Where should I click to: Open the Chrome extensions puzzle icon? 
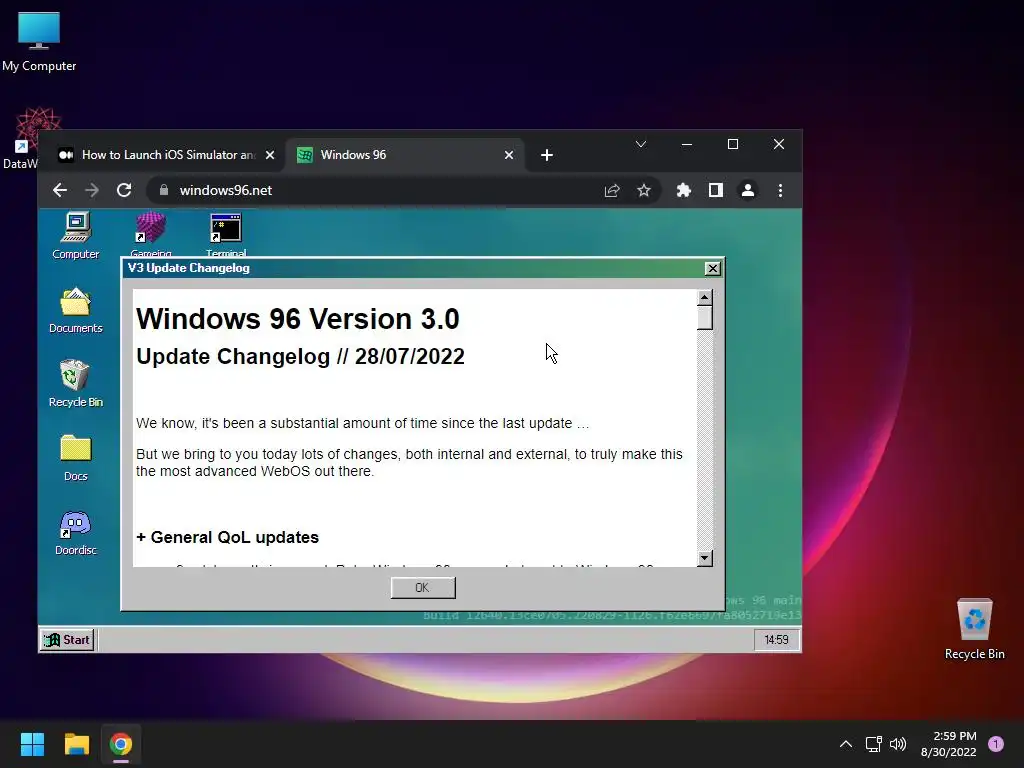click(684, 190)
